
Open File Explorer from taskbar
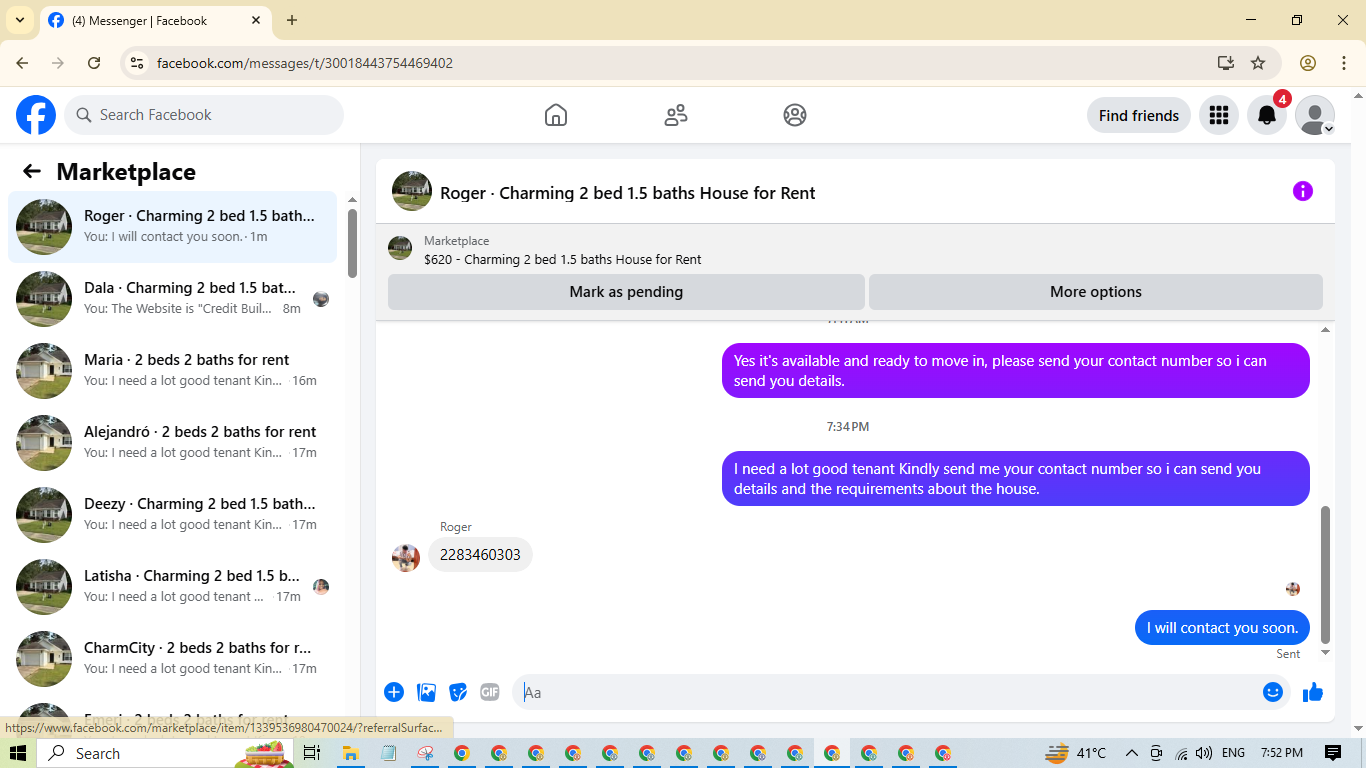click(x=351, y=753)
